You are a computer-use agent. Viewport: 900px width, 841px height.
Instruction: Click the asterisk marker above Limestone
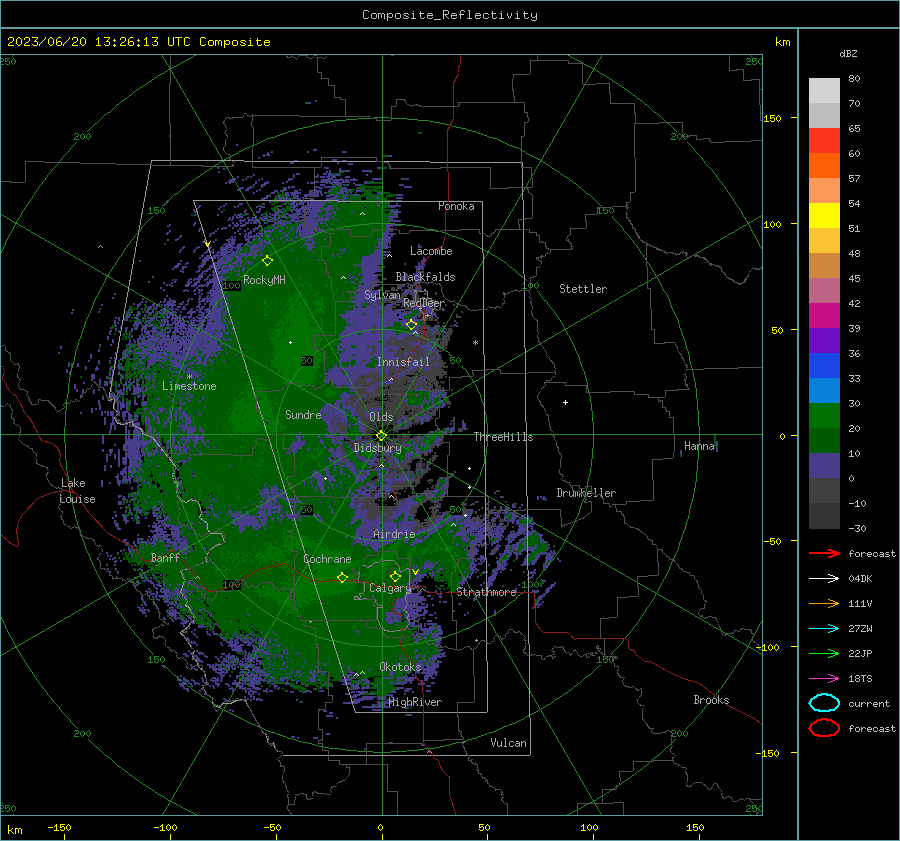189,377
